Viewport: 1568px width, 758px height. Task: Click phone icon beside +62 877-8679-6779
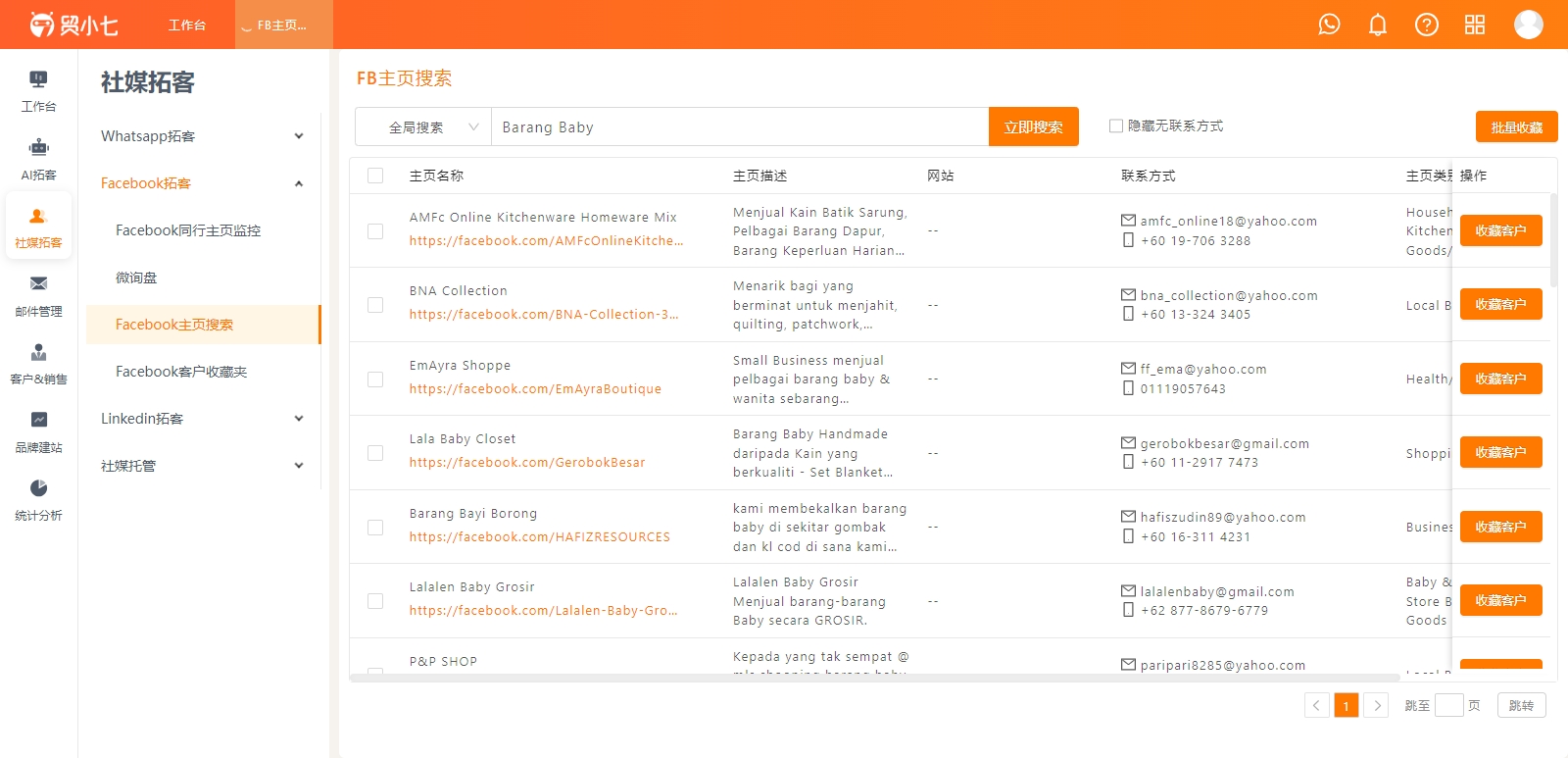tap(1128, 610)
